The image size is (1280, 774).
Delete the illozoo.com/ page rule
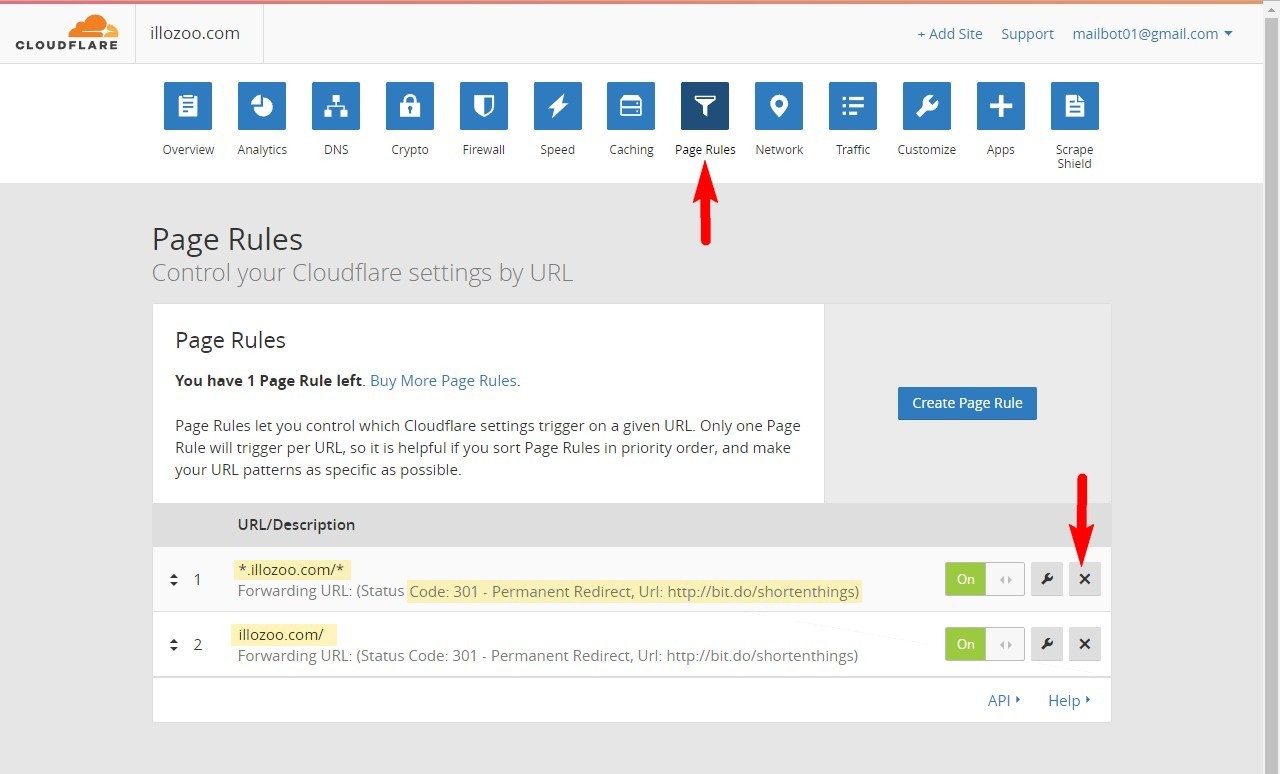[1085, 644]
